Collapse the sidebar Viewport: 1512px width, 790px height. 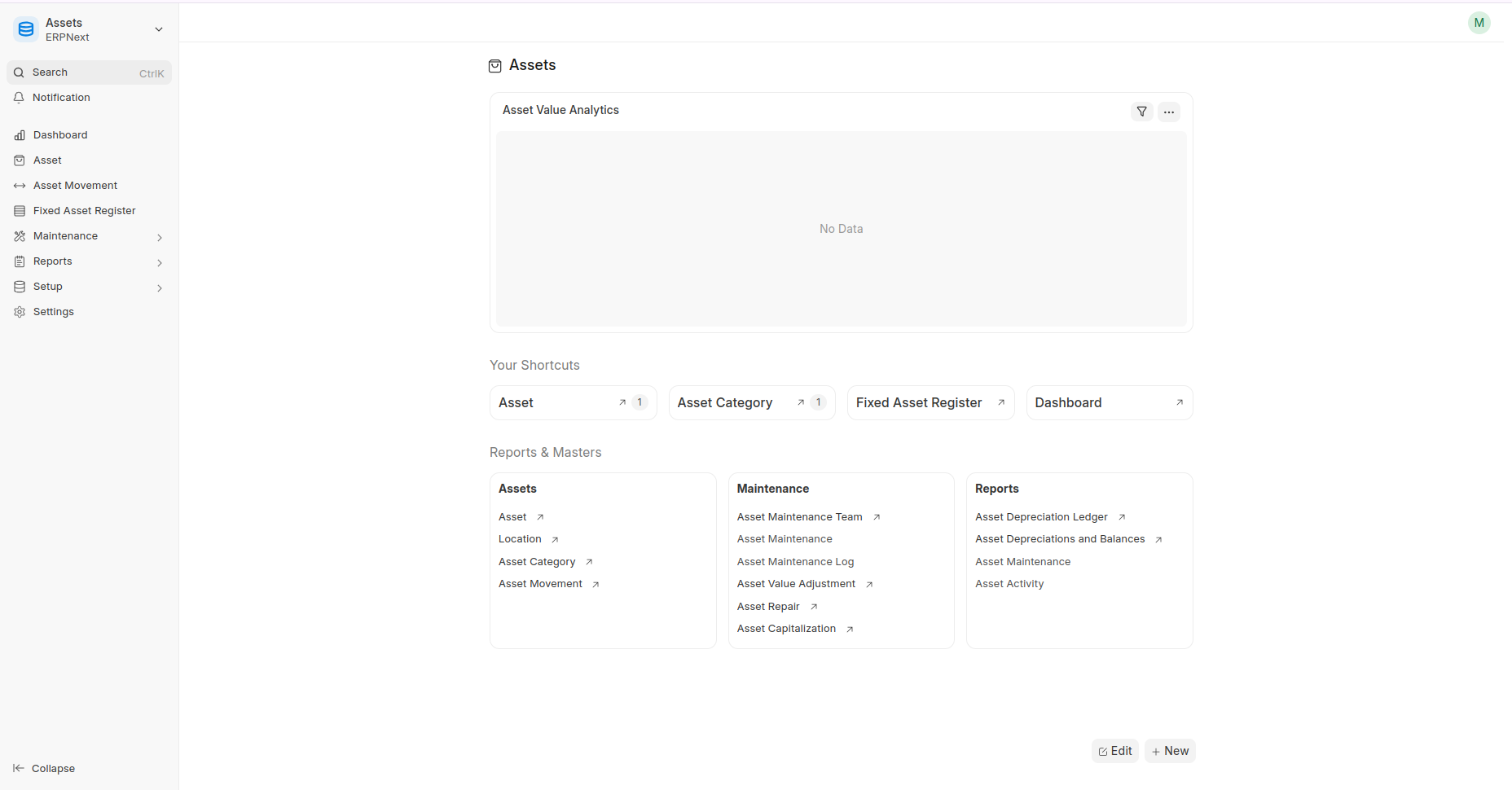point(44,768)
